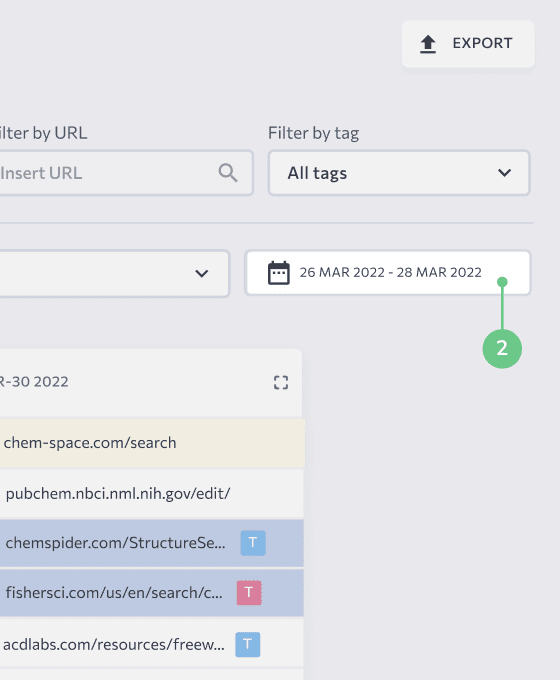Click the panel header dated 30 2022
The width and height of the screenshot is (560, 680).
151,382
